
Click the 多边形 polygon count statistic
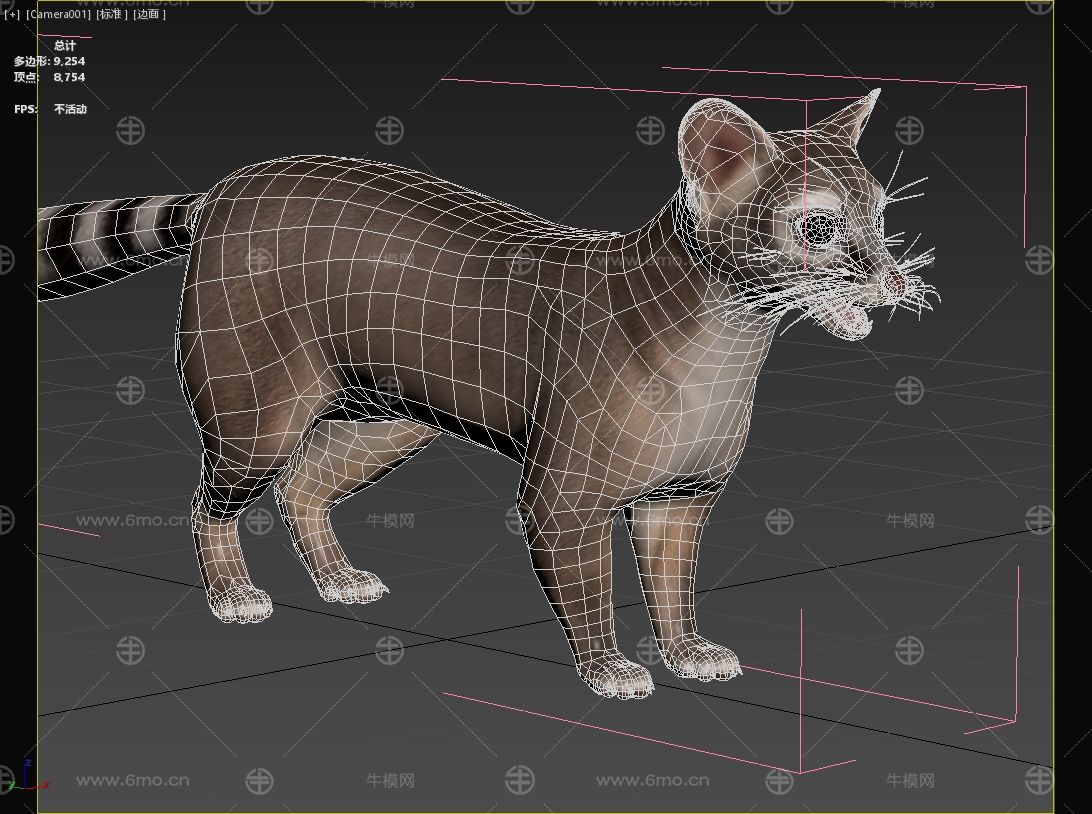click(49, 61)
